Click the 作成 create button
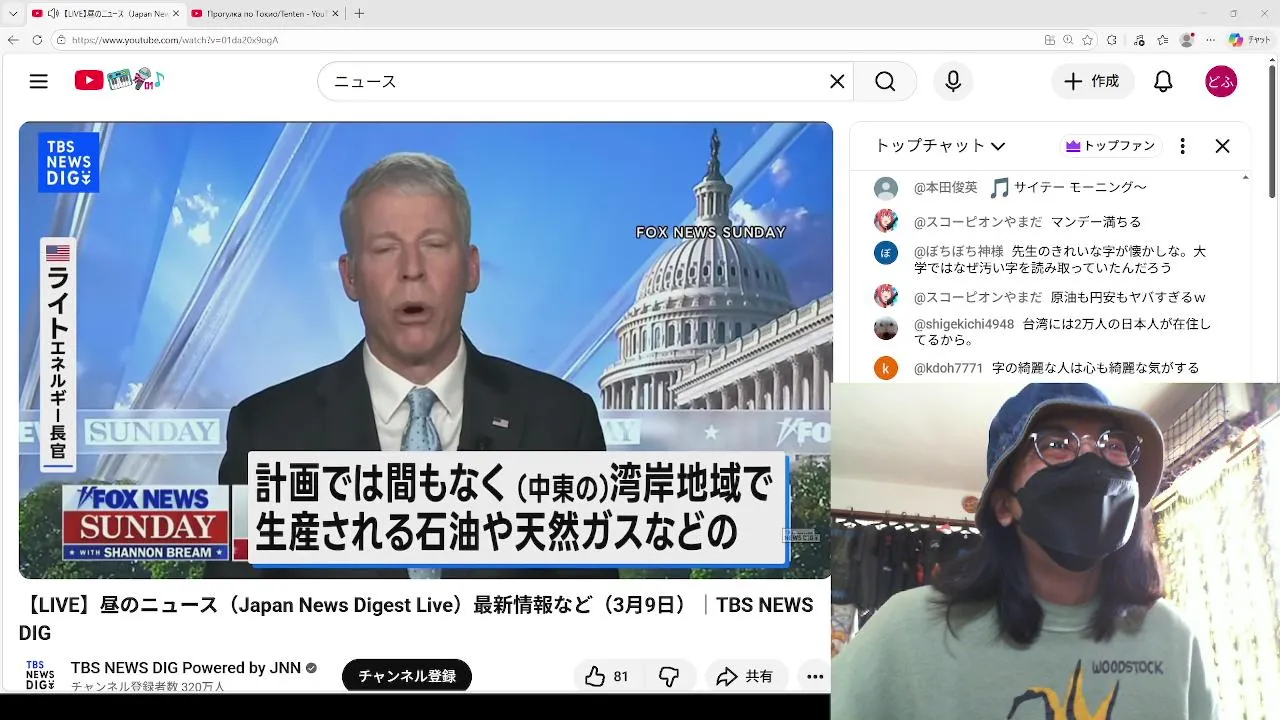 (x=1092, y=81)
